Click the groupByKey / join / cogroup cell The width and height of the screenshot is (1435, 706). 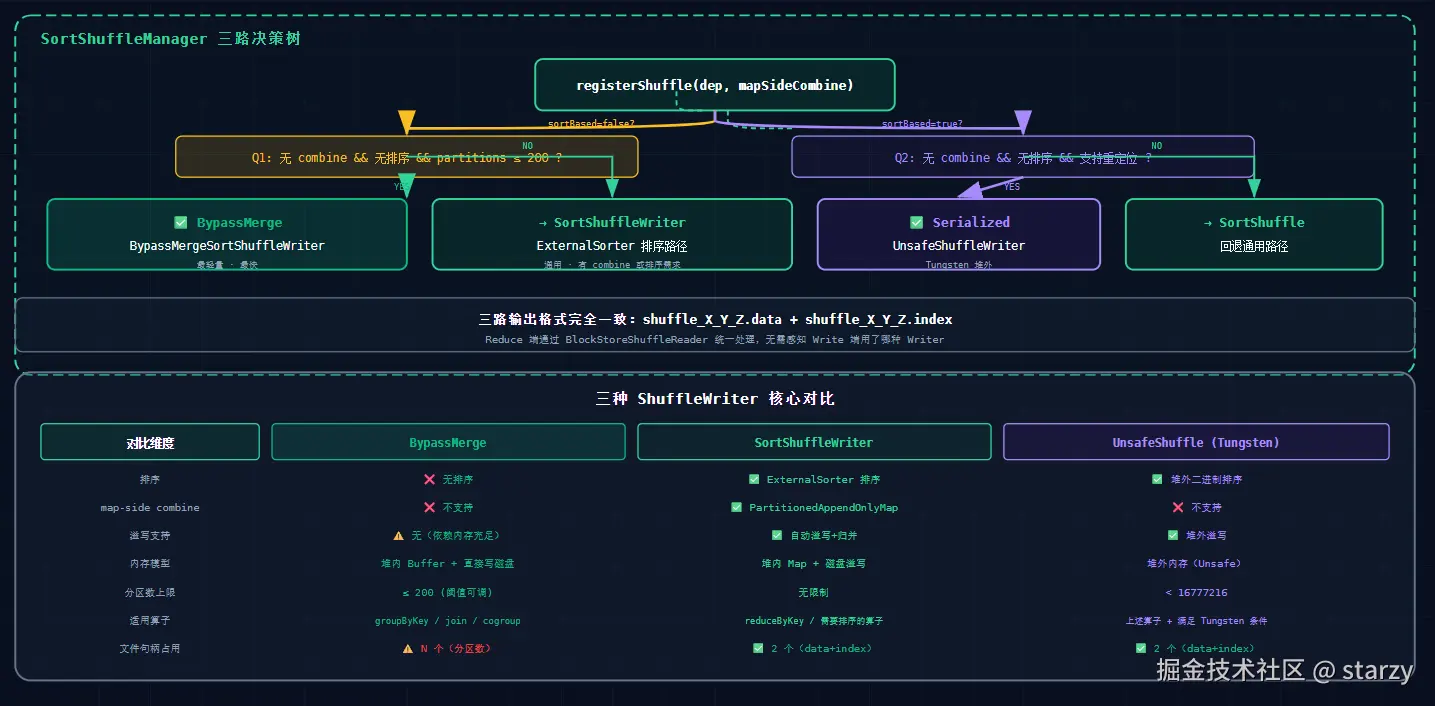(448, 621)
